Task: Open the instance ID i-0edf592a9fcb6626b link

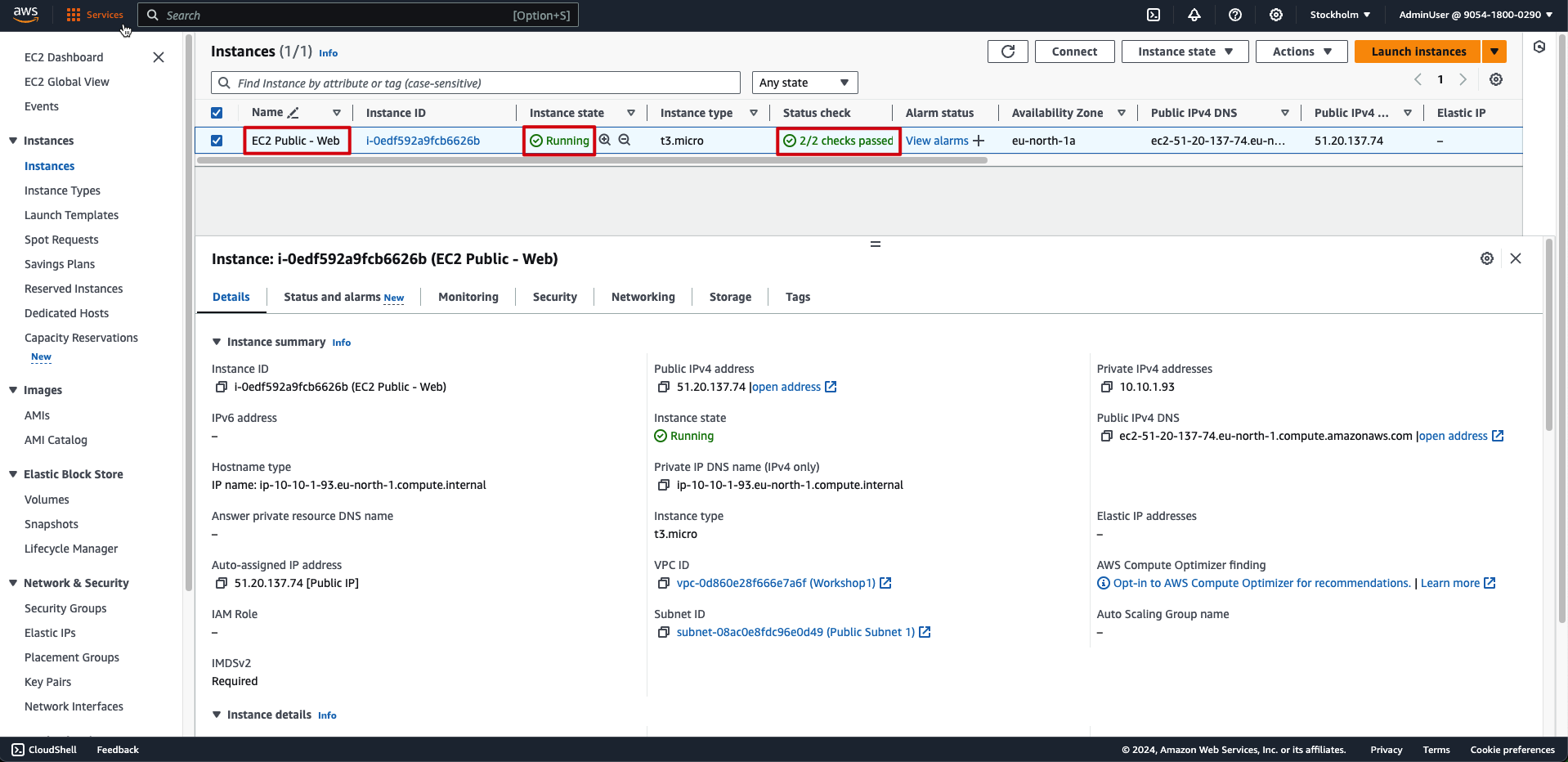Action: pyautogui.click(x=423, y=141)
